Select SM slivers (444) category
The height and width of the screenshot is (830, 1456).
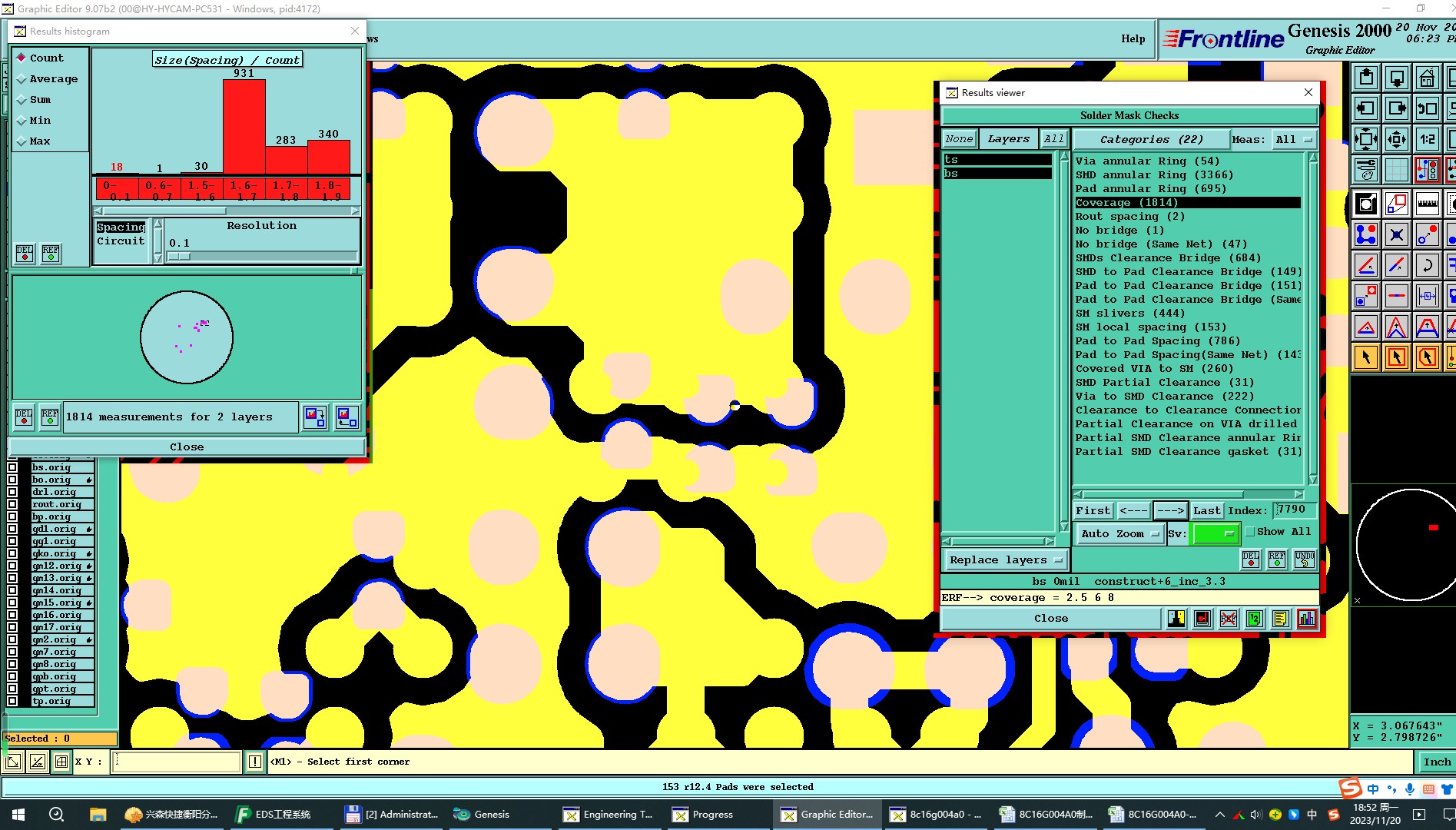(1129, 314)
